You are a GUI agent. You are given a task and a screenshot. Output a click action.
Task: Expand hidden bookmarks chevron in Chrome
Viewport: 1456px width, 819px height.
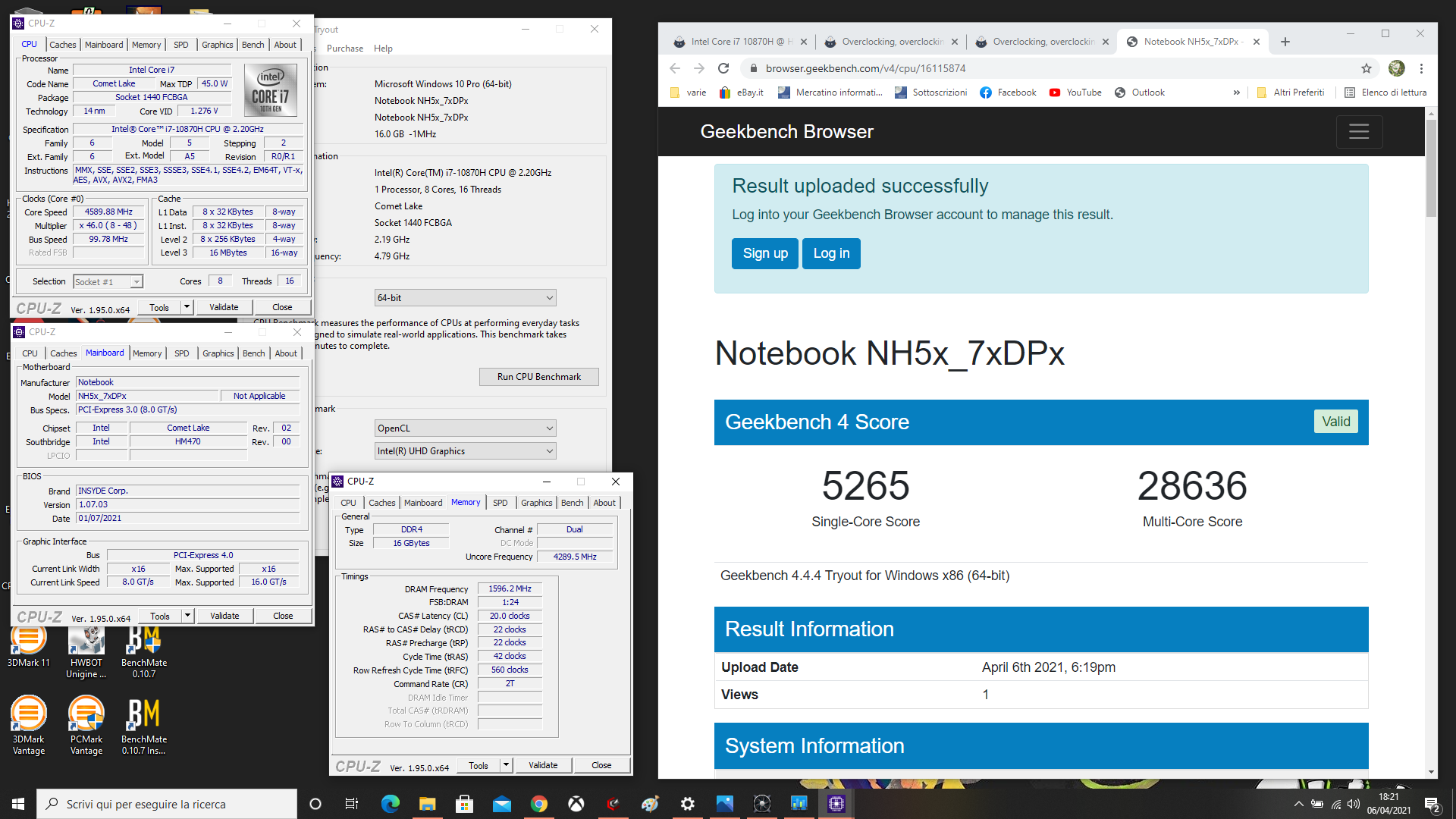tap(1237, 93)
